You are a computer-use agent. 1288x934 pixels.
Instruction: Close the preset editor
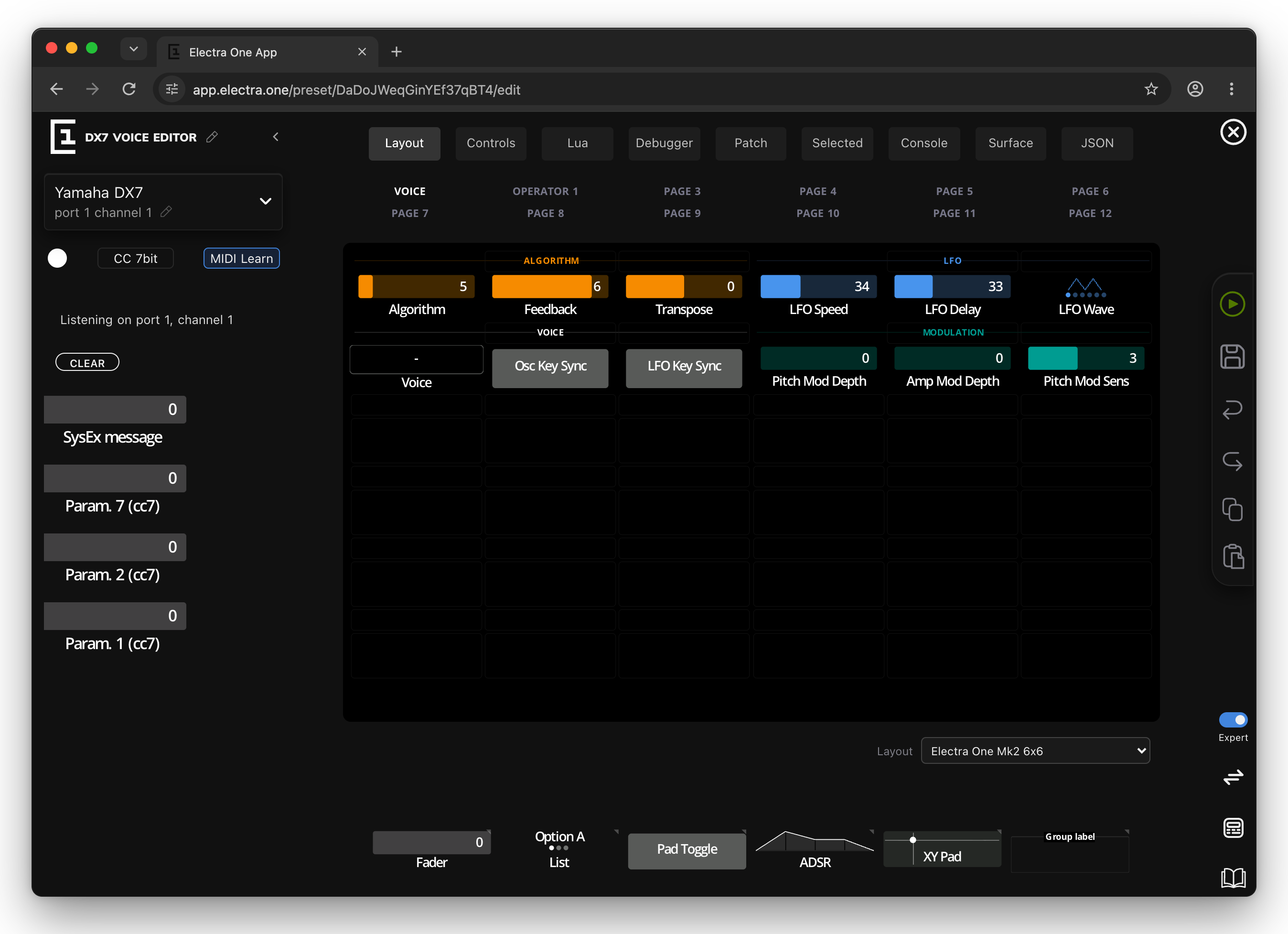(x=1233, y=132)
